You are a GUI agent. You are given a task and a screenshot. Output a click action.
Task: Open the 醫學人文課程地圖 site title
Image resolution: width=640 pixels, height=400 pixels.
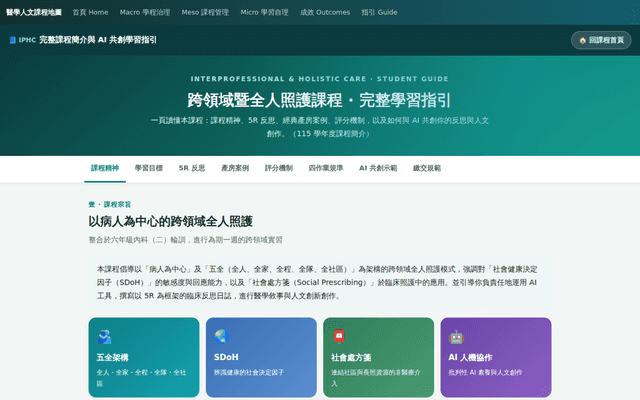(x=34, y=12)
